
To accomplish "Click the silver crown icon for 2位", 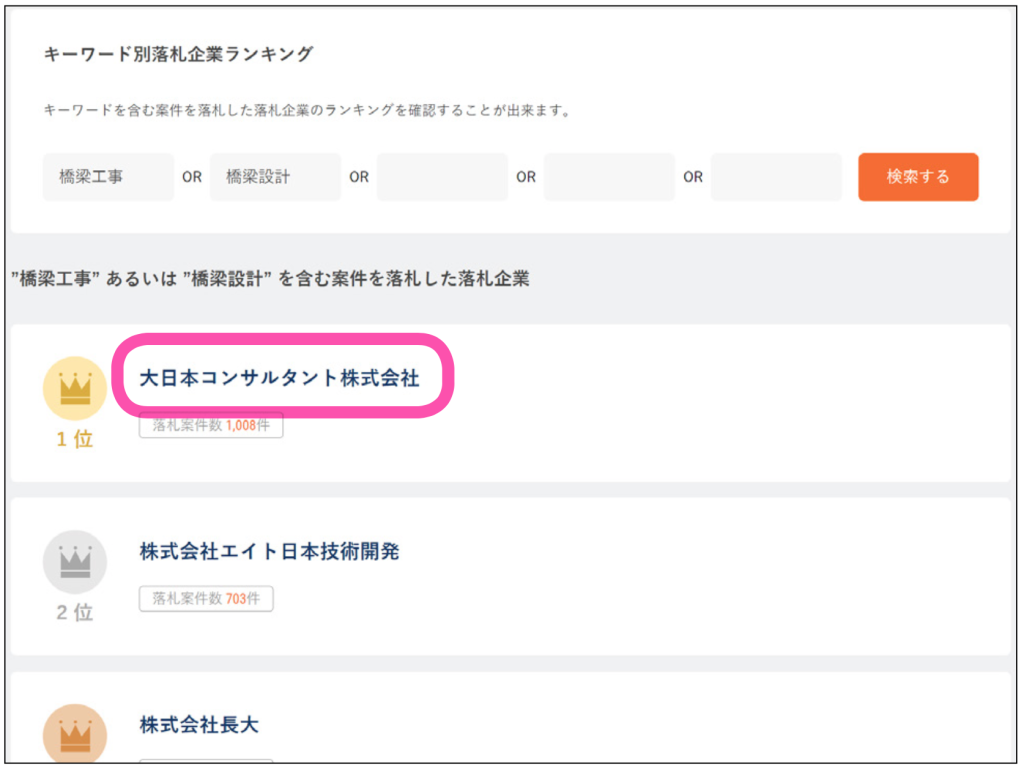I will [75, 562].
